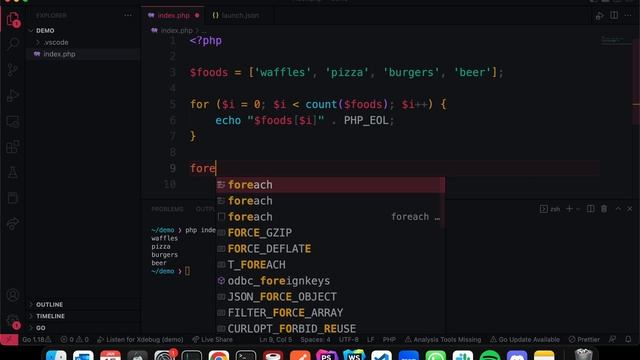Add a new terminal with plus icon
This screenshot has width=640, height=360.
(569, 209)
